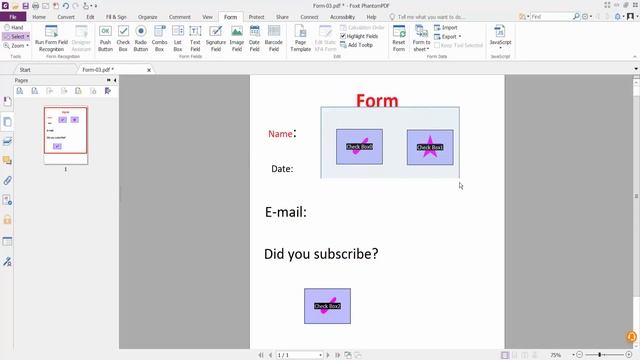
Task: Click zoom in plus button in status bar
Action: point(629,355)
